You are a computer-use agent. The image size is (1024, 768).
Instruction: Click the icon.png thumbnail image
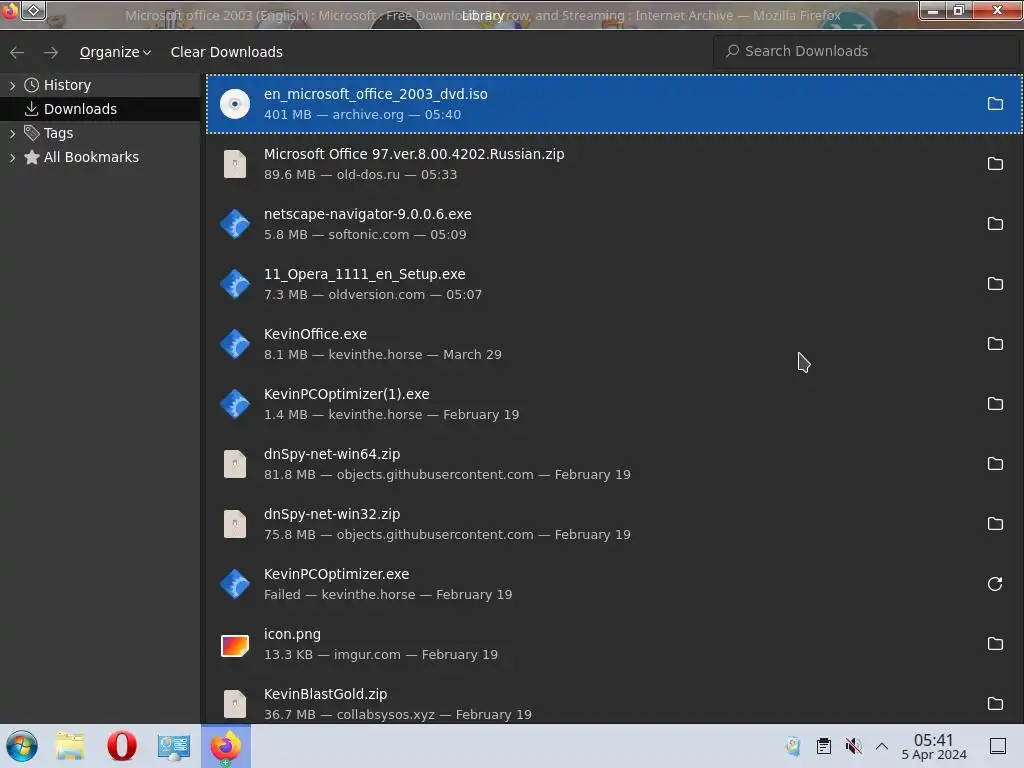click(x=234, y=645)
